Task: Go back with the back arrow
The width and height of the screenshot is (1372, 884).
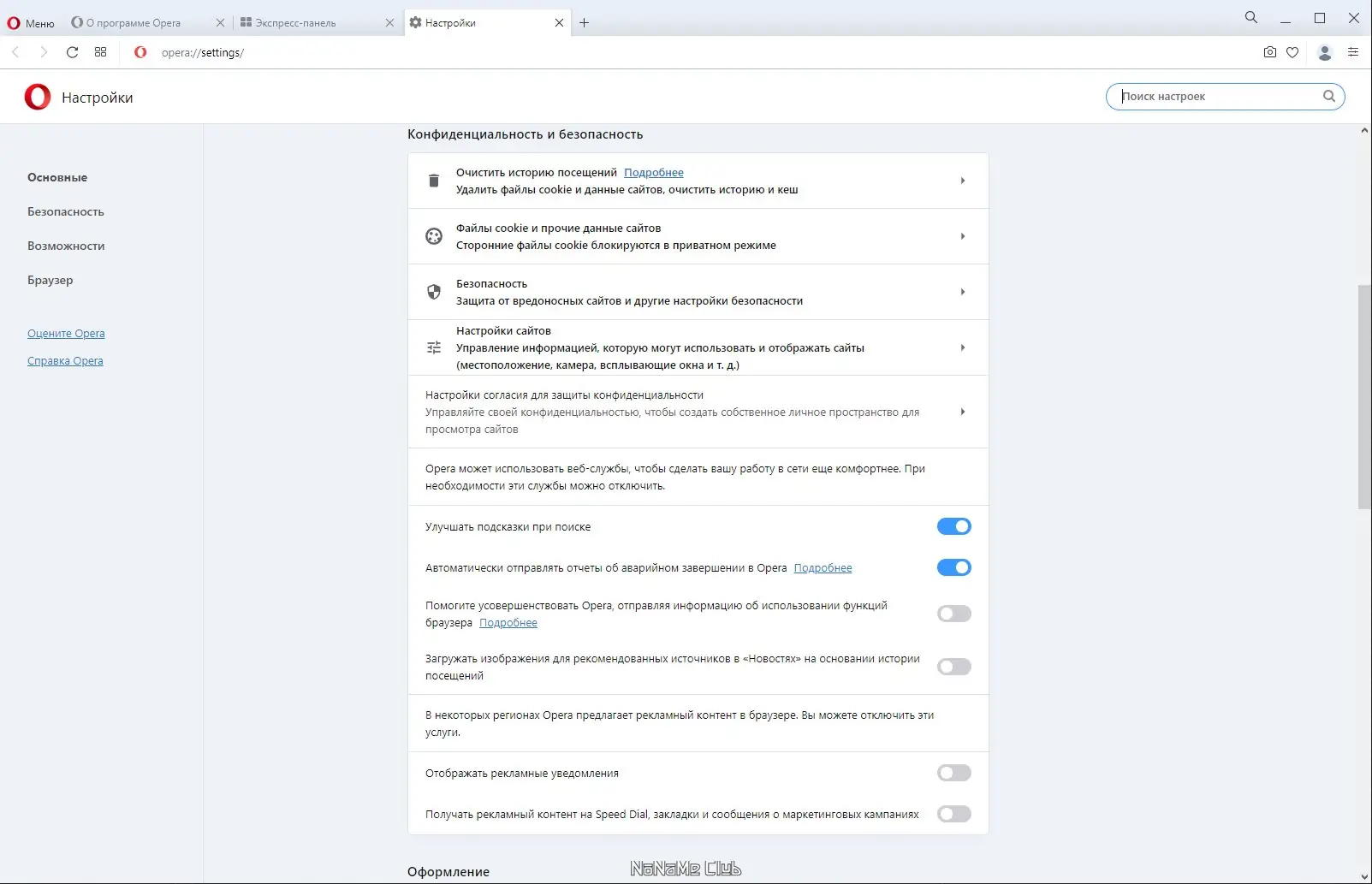Action: tap(15, 52)
